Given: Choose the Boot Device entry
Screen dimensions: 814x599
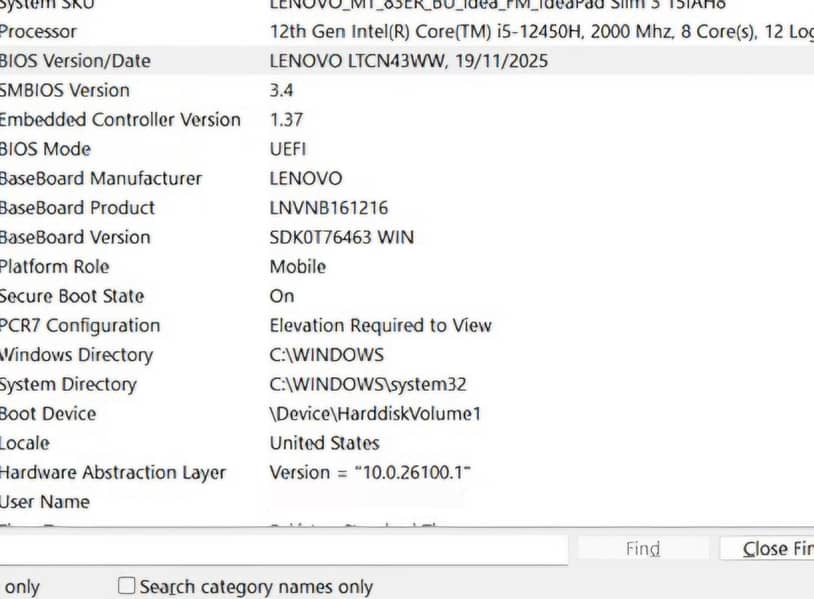Looking at the screenshot, I should point(48,414).
